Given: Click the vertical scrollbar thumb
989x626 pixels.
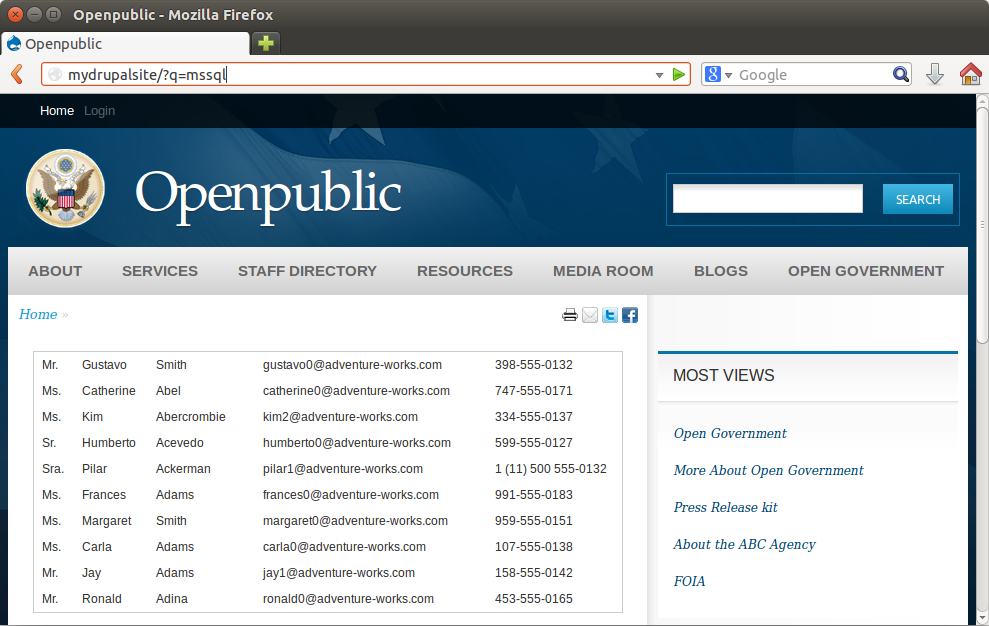Looking at the screenshot, I should click(982, 225).
